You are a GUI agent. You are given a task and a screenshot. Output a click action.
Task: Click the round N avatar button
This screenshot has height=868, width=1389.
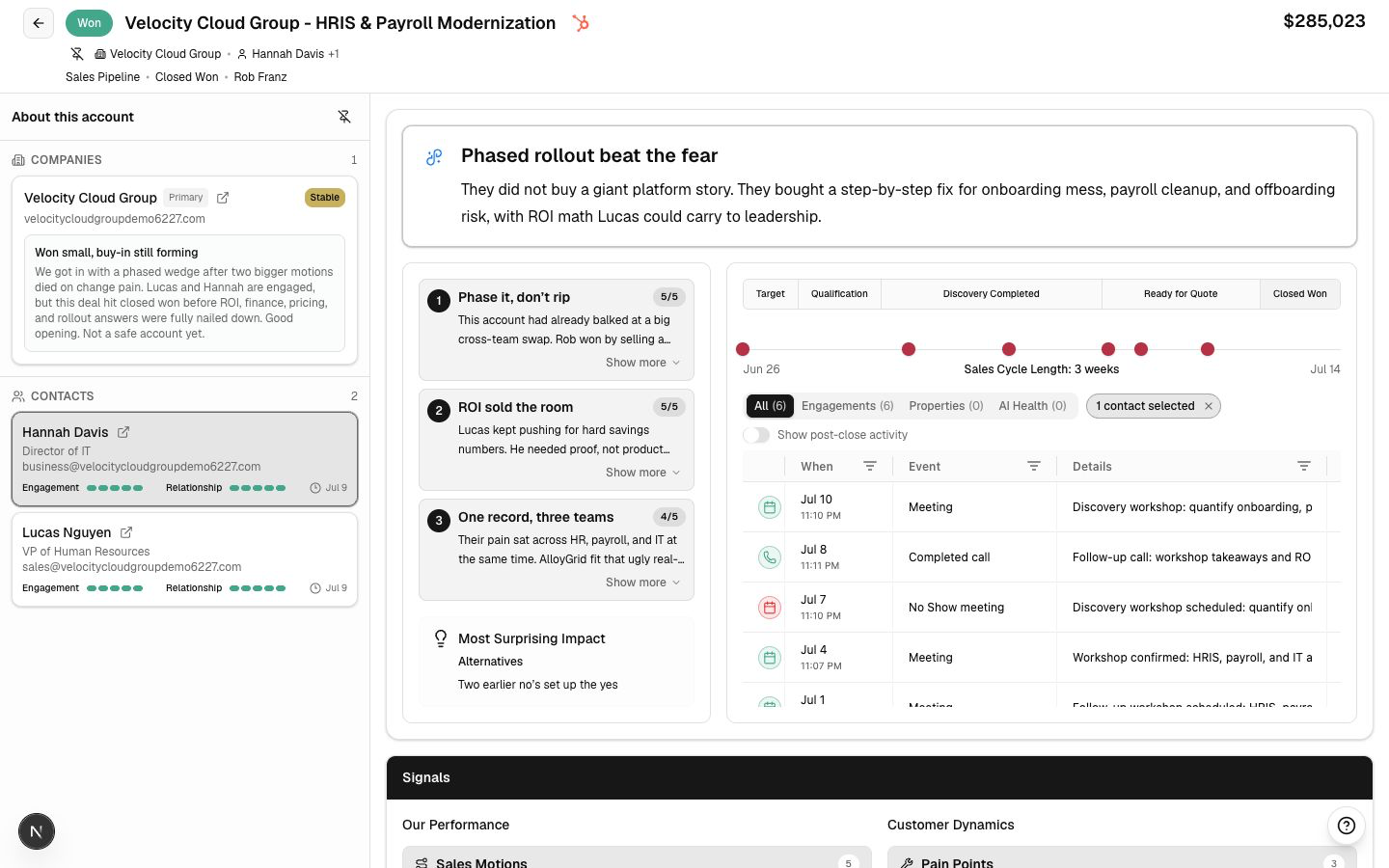[37, 831]
